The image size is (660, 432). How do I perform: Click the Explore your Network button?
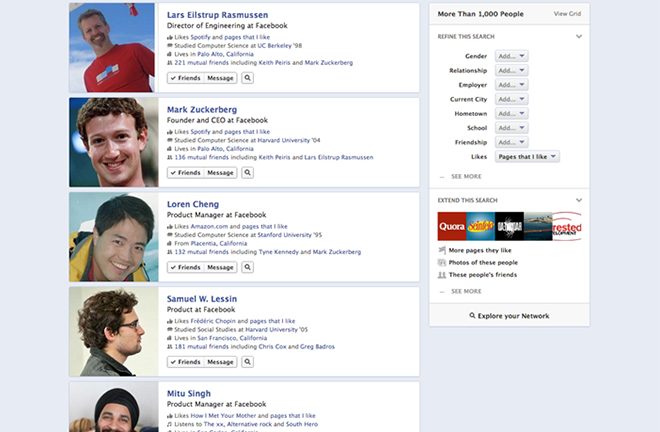(x=509, y=316)
